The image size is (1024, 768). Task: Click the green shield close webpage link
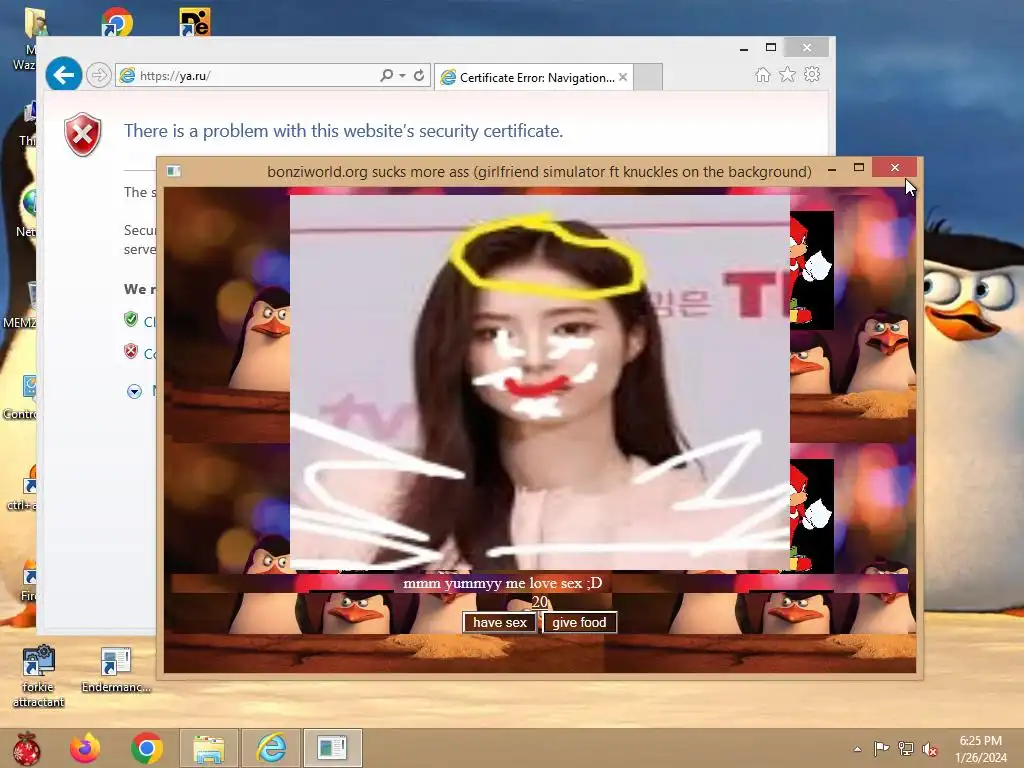pos(131,319)
